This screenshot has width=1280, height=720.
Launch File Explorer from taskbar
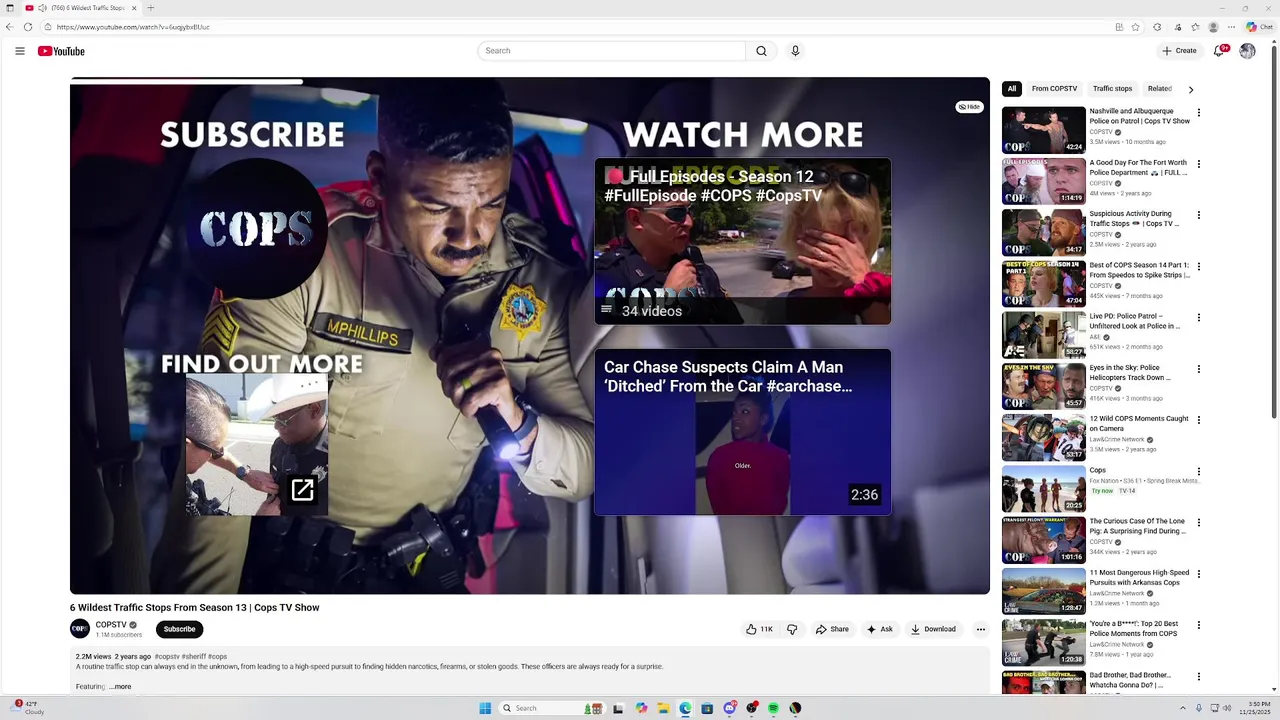click(663, 708)
